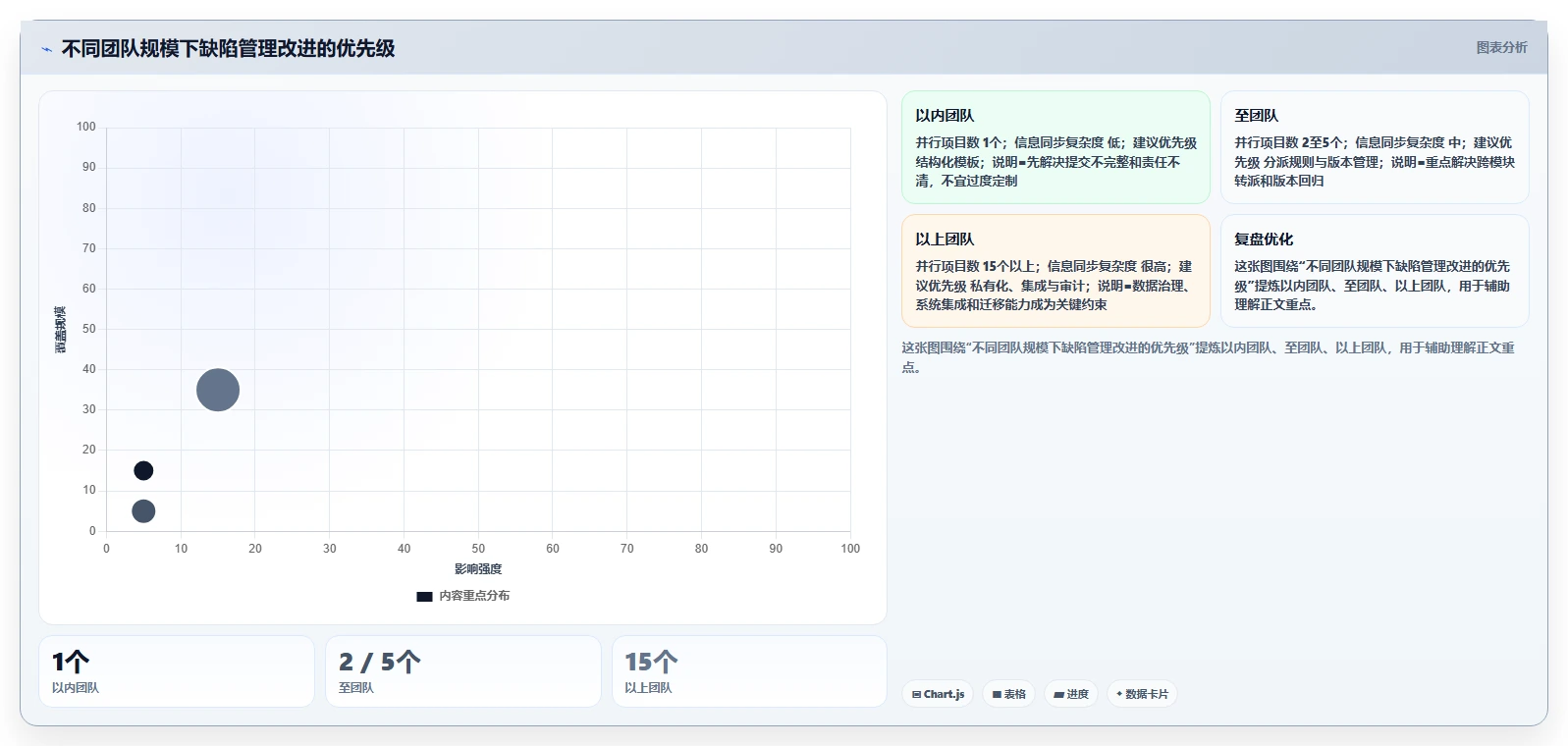Click the Chart.js tag icon

[x=916, y=694]
